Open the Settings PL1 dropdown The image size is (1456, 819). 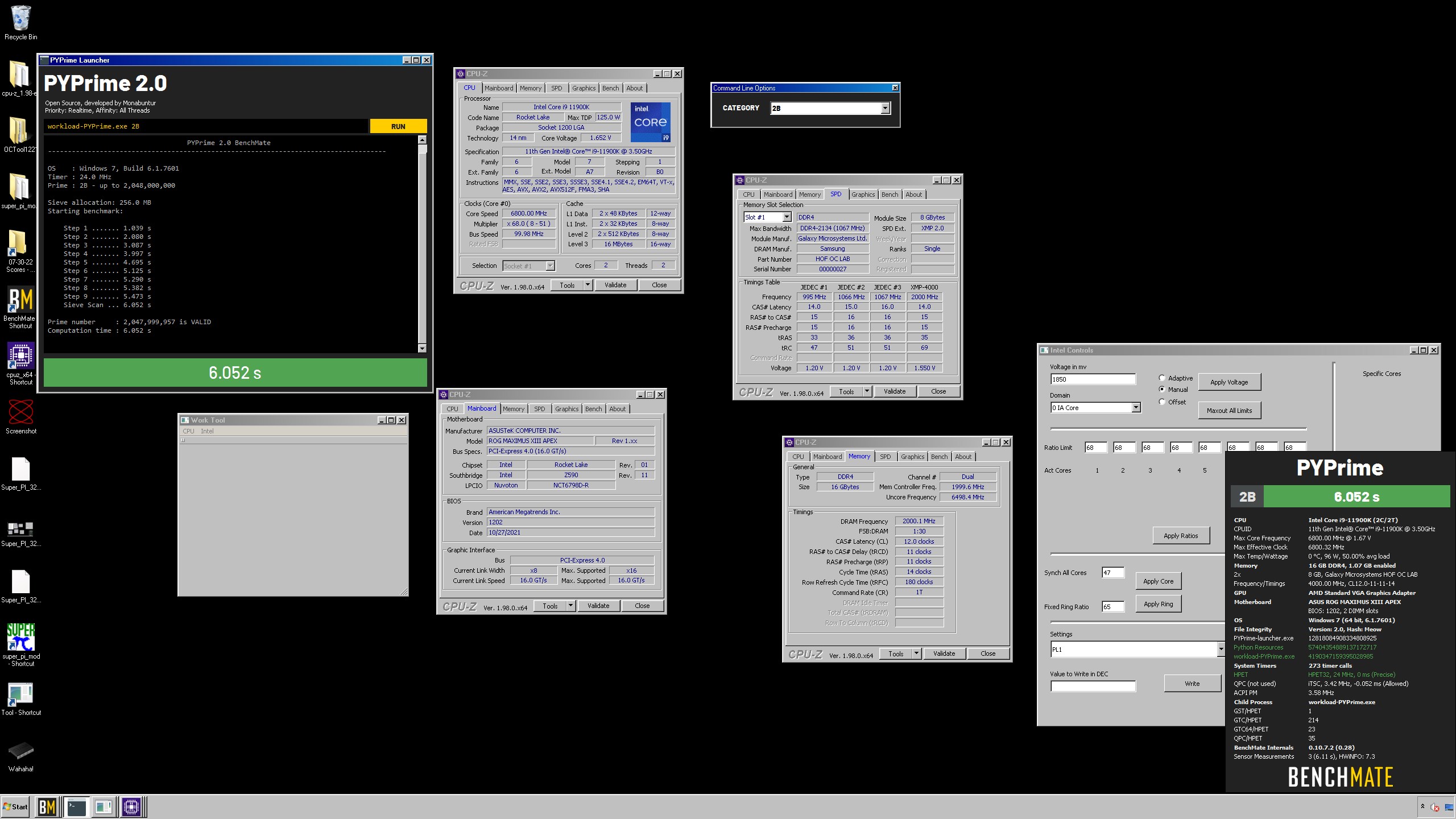click(x=1221, y=650)
